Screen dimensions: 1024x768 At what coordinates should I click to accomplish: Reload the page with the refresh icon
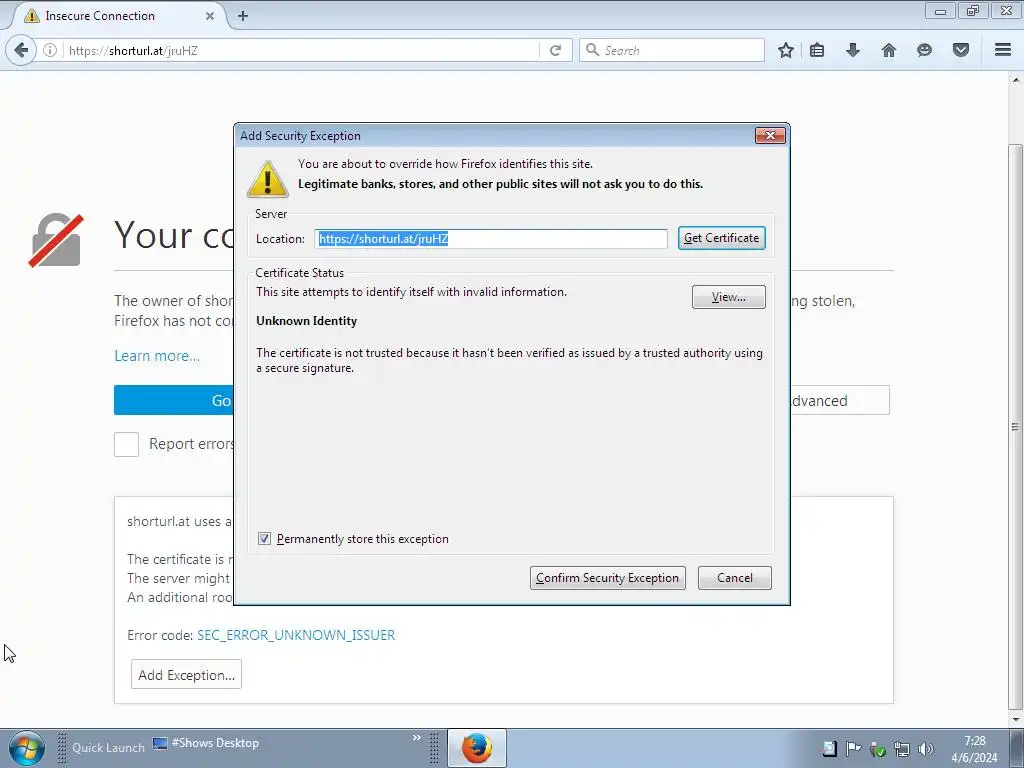click(x=556, y=50)
